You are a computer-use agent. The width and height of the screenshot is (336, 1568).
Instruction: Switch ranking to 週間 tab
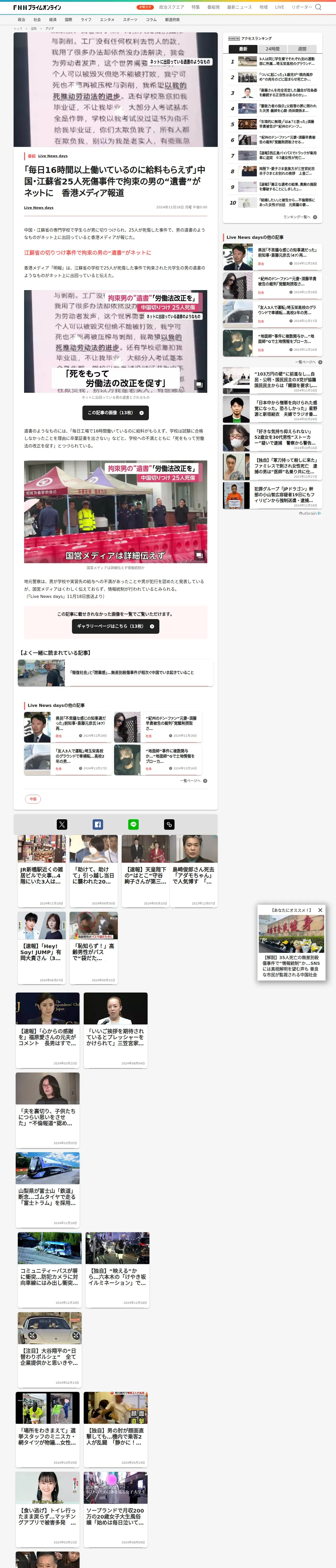(x=303, y=49)
